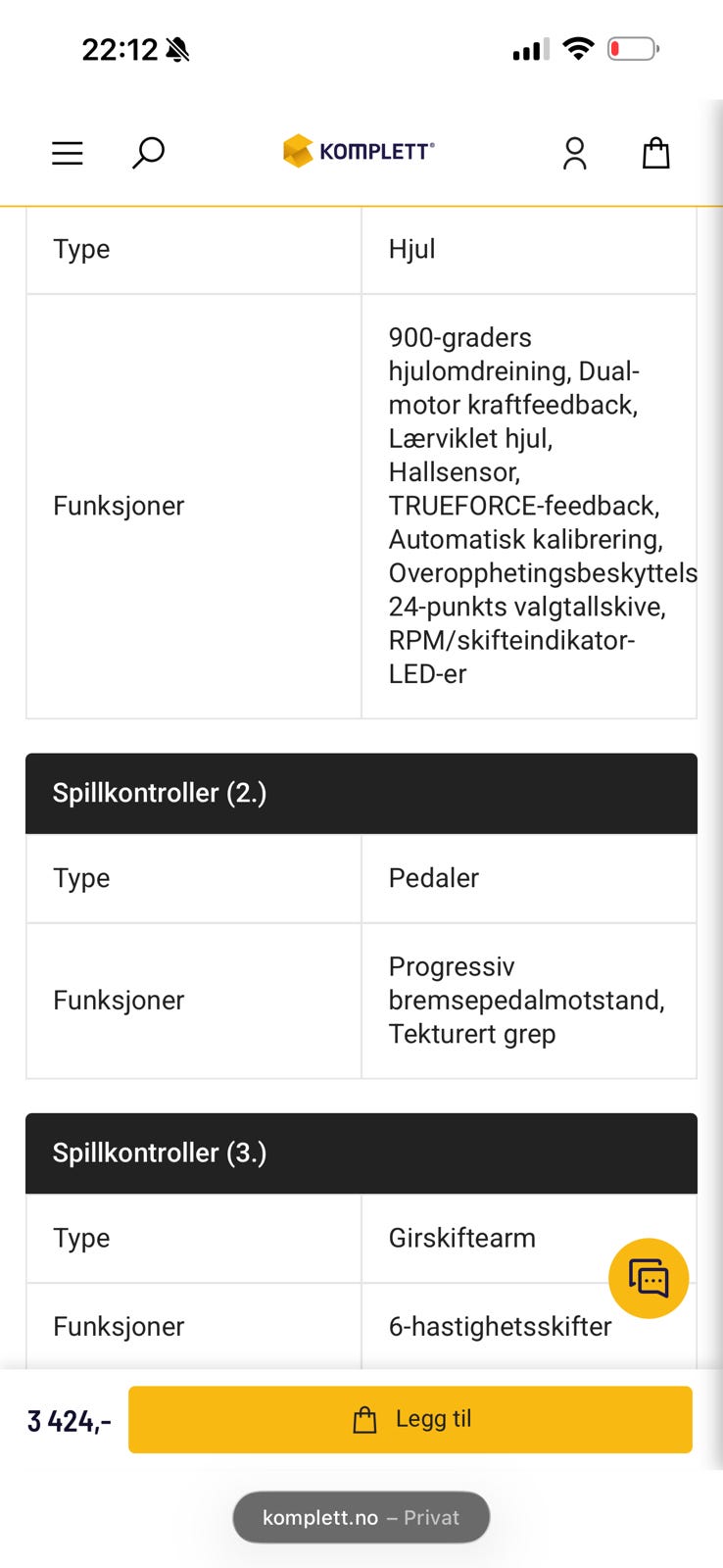
Task: Tap the 6-hastighetsskifter text
Action: pos(500,1326)
